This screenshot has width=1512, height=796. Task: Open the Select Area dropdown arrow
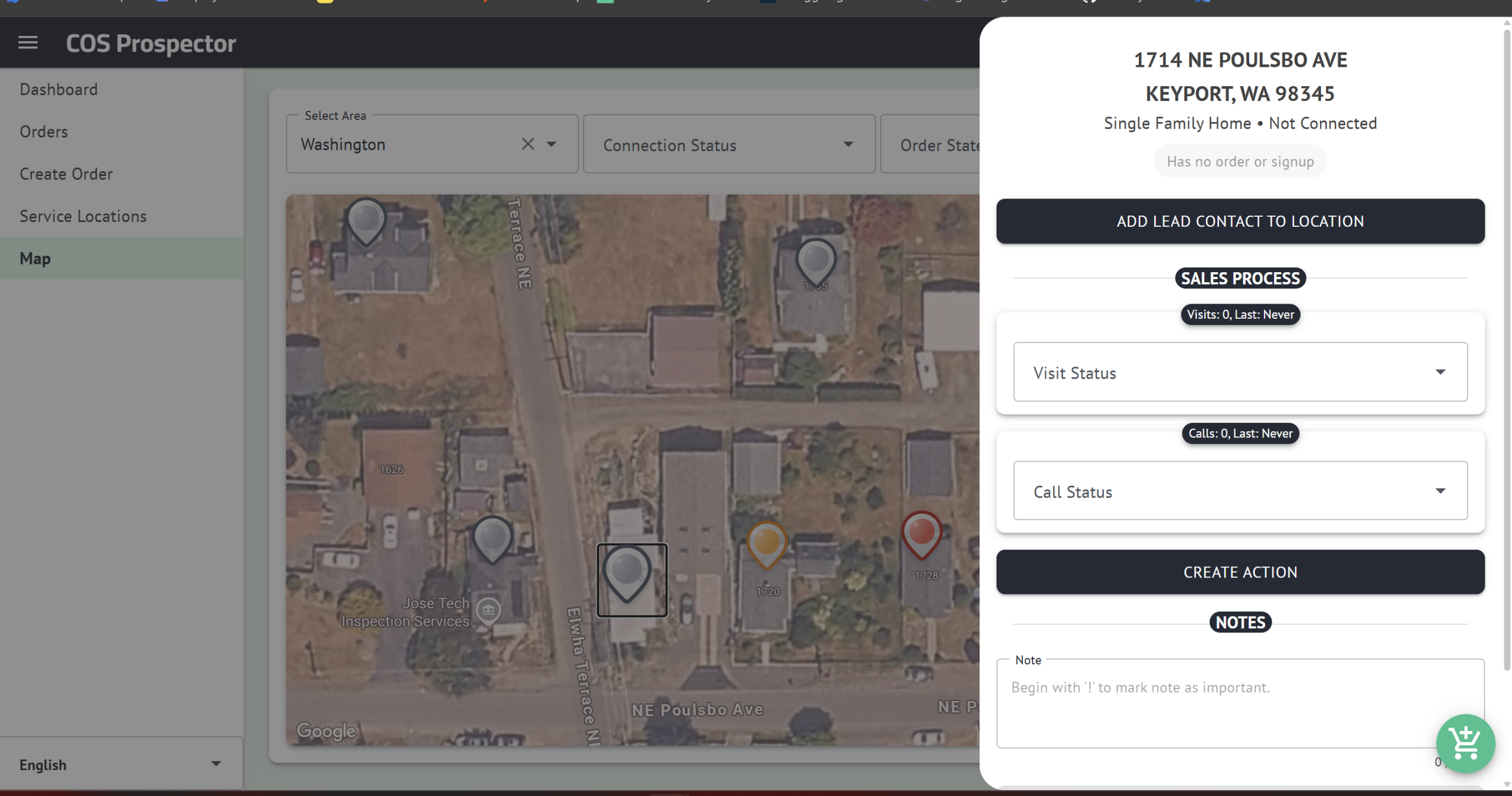click(552, 144)
